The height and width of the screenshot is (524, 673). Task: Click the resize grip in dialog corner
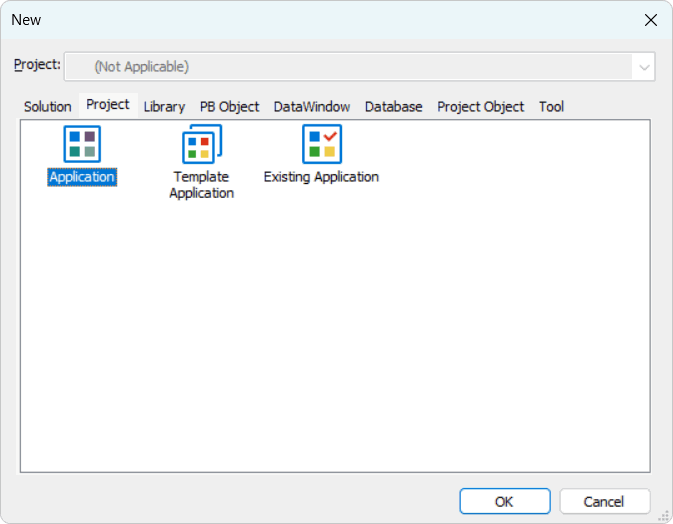[664, 515]
